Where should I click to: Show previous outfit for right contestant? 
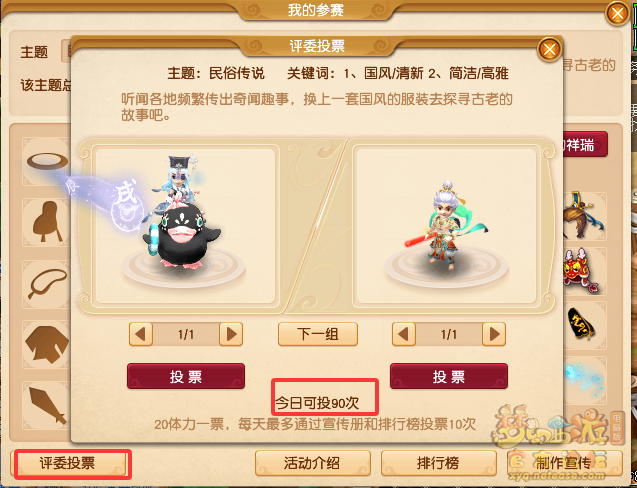(403, 334)
